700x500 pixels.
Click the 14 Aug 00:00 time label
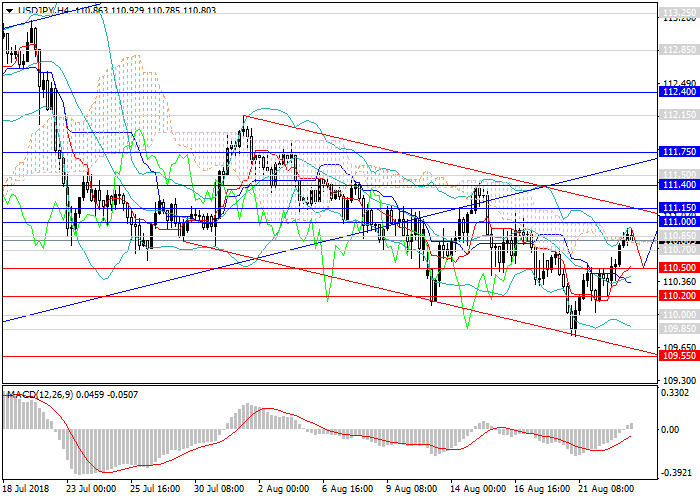pyautogui.click(x=479, y=491)
